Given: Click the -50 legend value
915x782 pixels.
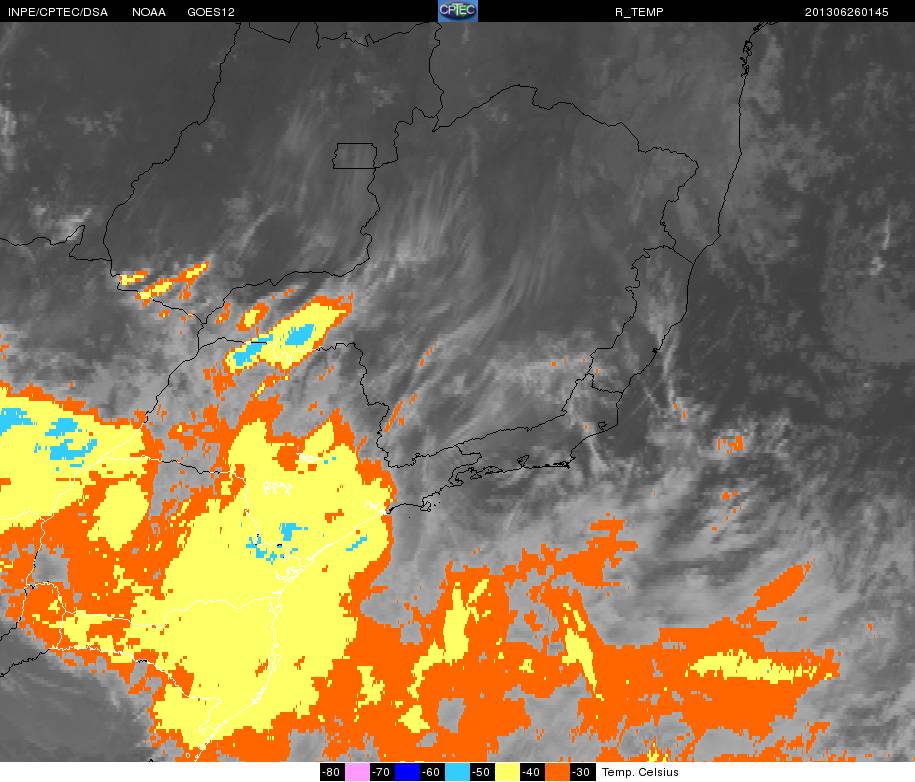Looking at the screenshot, I should (x=482, y=771).
